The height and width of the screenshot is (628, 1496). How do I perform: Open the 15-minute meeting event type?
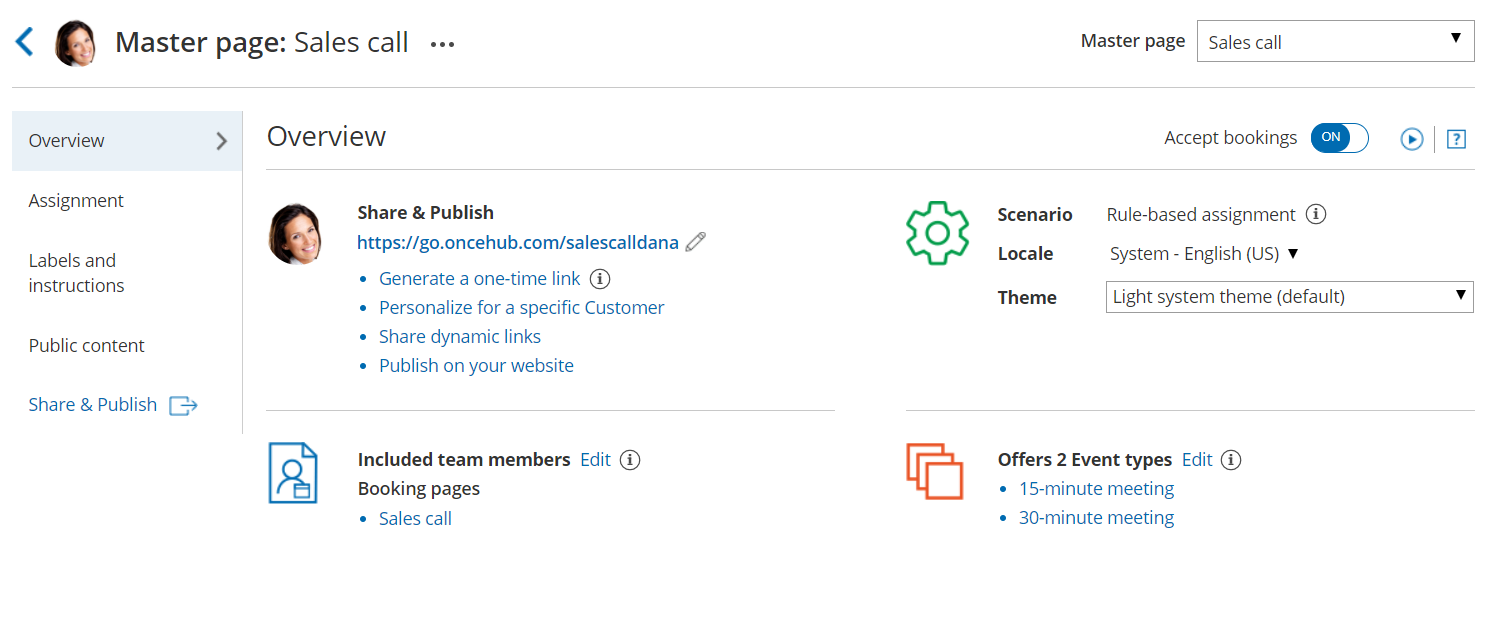[1096, 489]
